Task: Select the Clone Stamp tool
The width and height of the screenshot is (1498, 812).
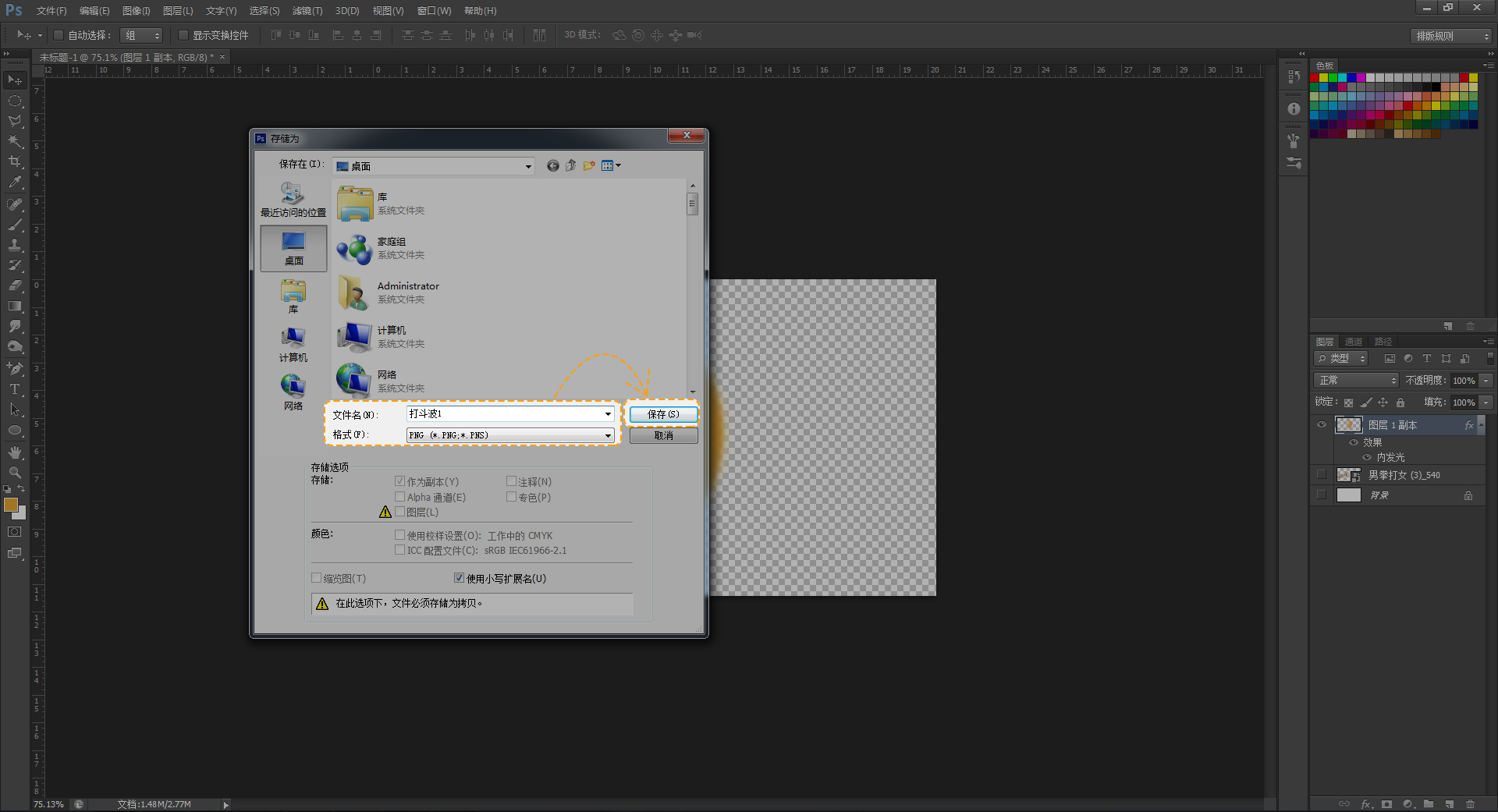Action: 15,245
